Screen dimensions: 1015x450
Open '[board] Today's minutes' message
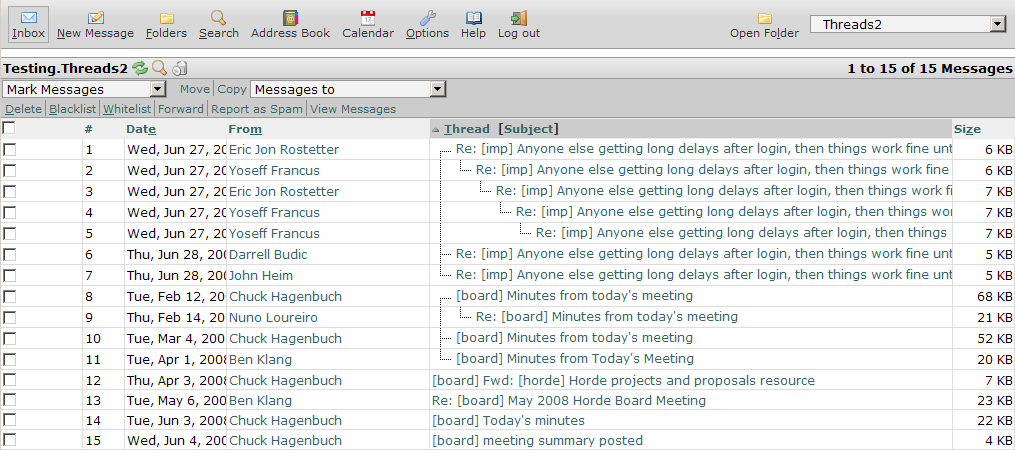[508, 421]
